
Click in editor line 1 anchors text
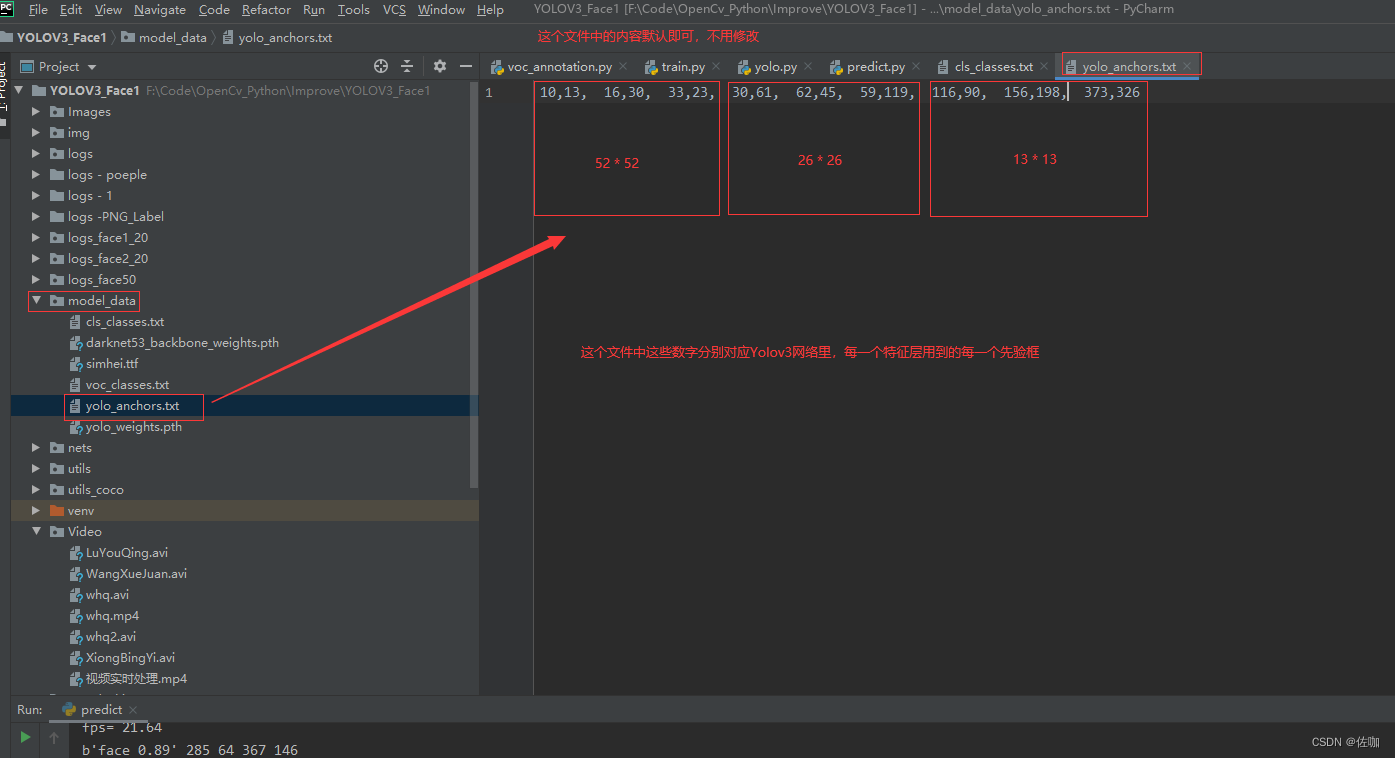click(x=839, y=92)
